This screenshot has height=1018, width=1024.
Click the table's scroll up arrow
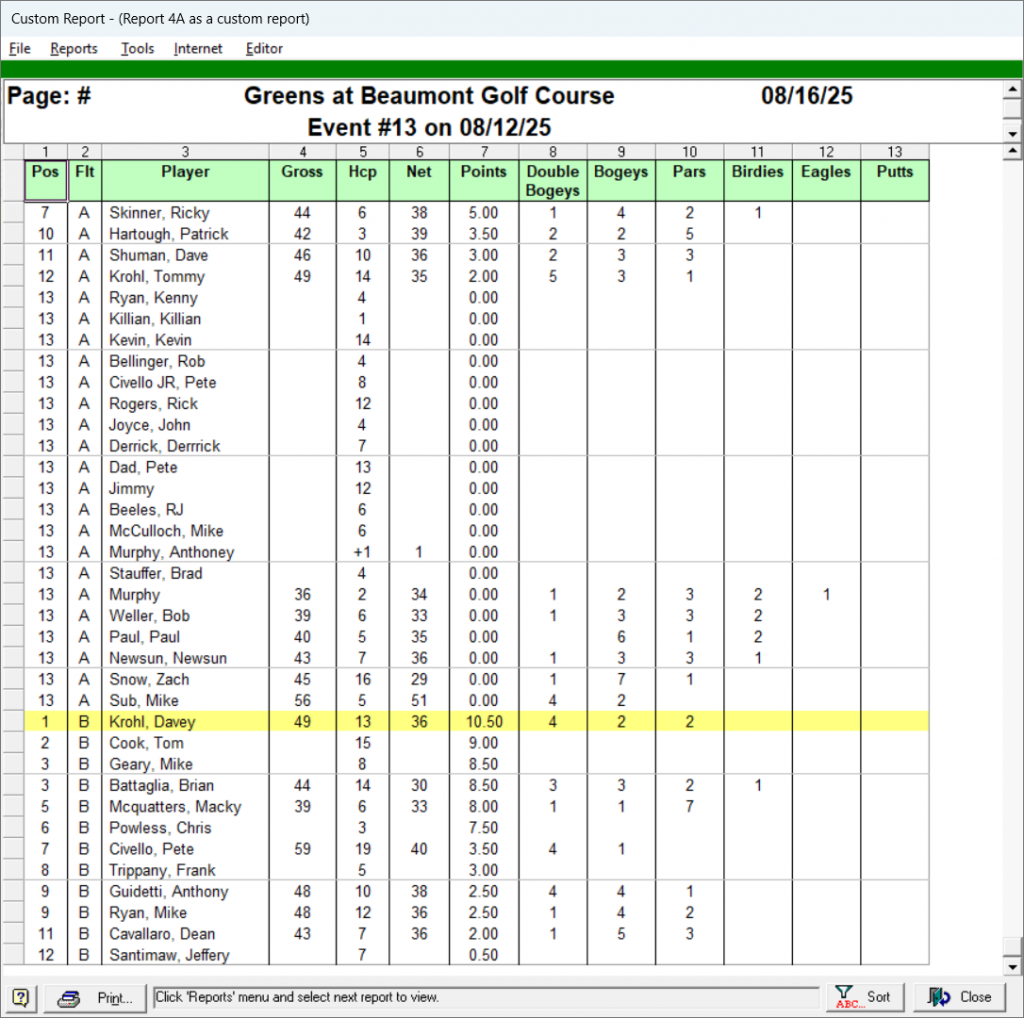(1011, 152)
